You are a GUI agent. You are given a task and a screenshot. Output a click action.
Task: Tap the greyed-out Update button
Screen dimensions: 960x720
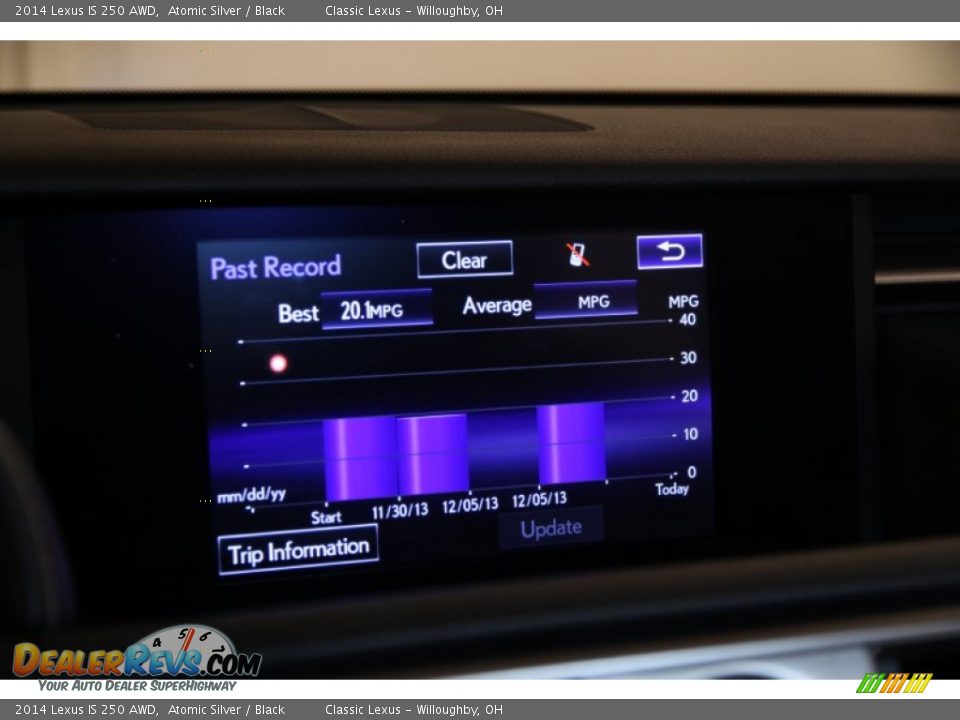[551, 528]
